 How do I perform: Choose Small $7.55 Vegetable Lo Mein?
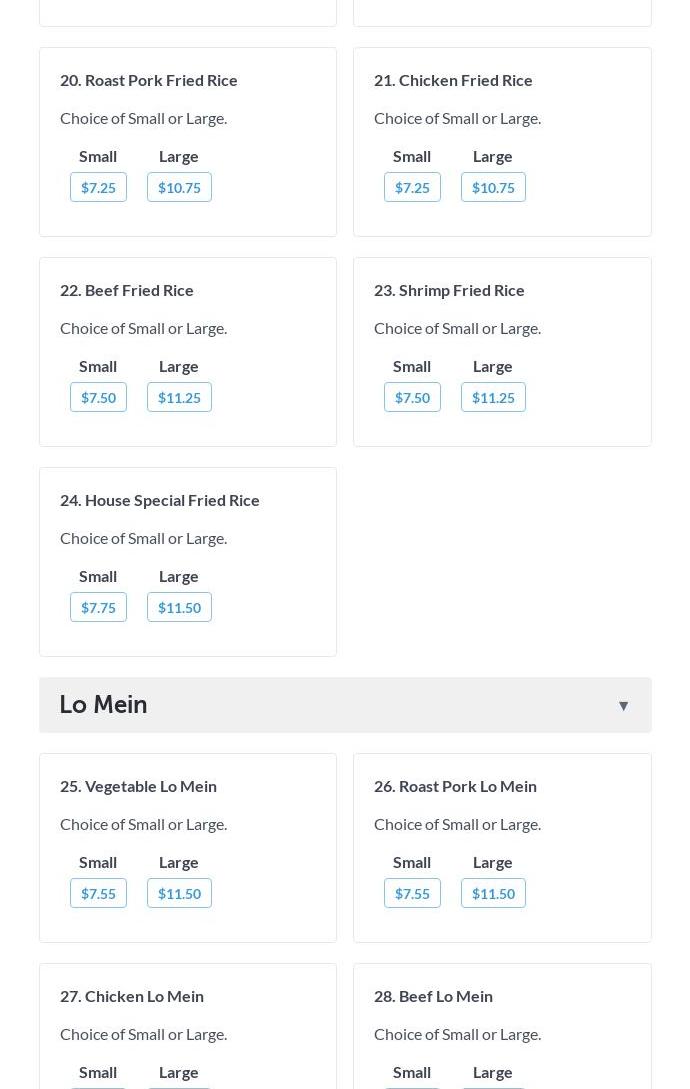click(x=98, y=894)
